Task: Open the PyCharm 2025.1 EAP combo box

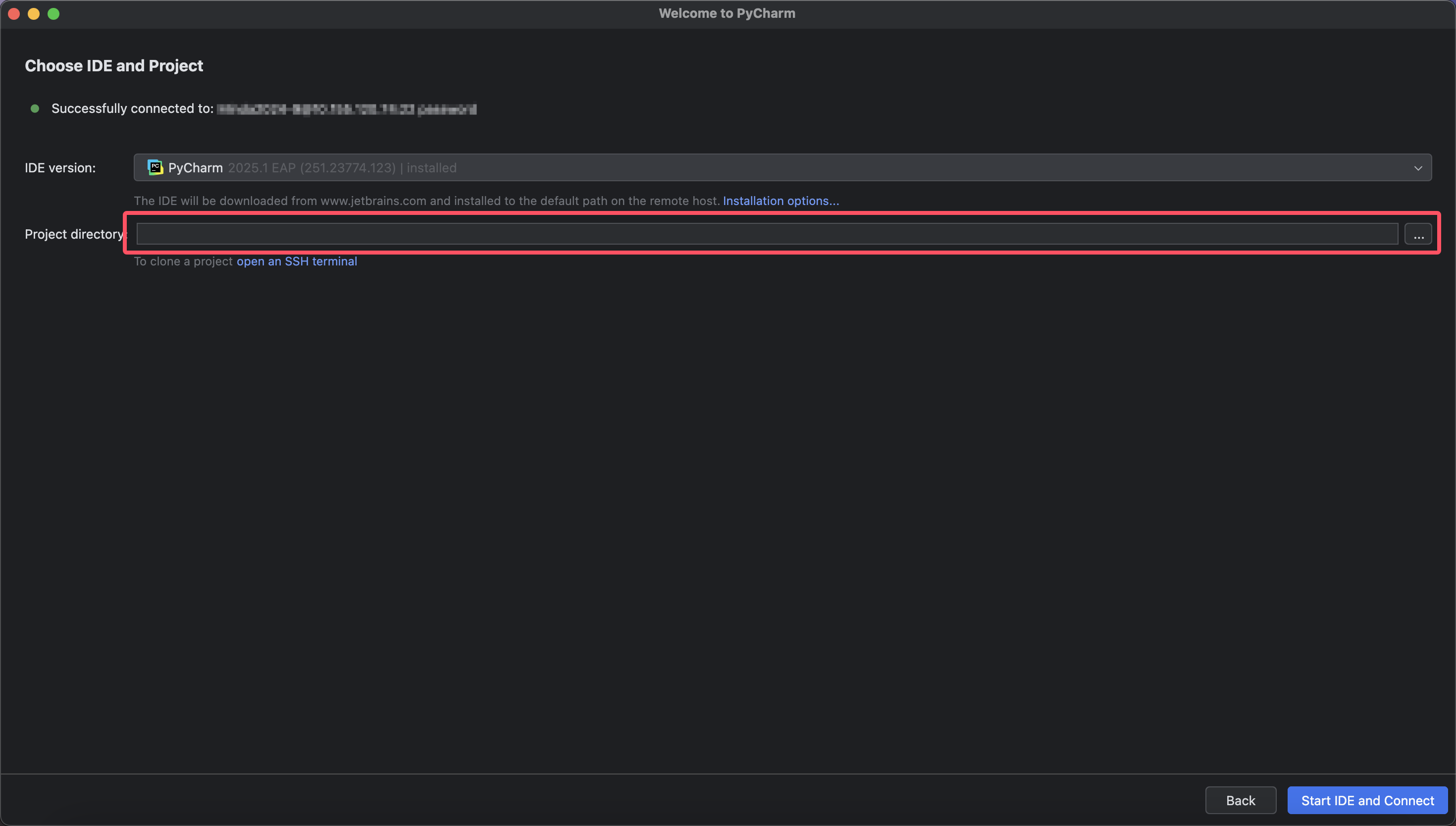Action: click(783, 167)
